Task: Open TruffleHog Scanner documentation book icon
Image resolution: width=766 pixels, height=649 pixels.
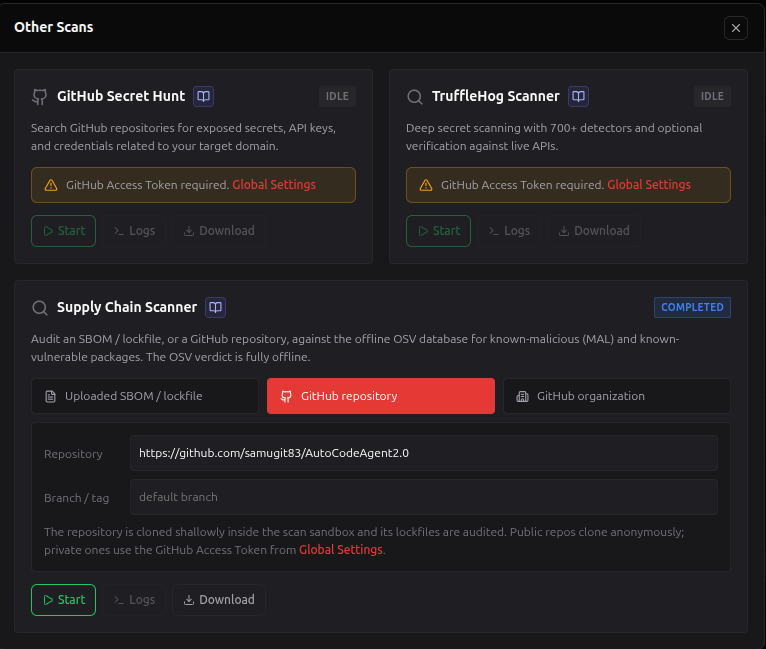Action: click(x=578, y=96)
